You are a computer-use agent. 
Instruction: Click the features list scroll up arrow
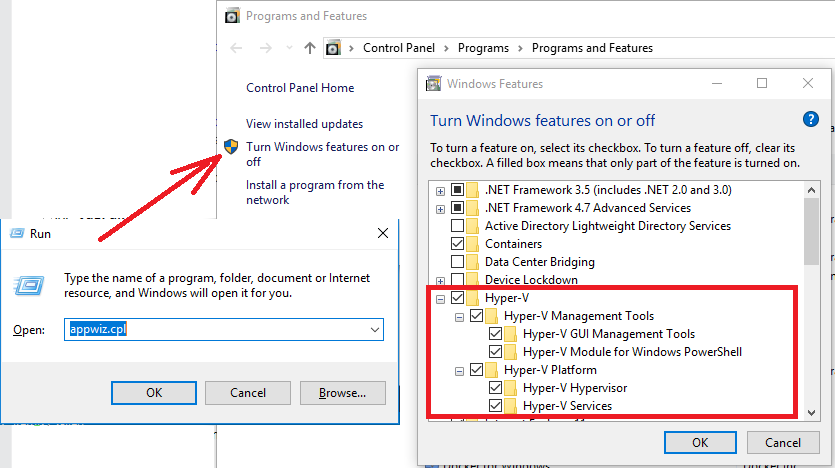coord(811,190)
